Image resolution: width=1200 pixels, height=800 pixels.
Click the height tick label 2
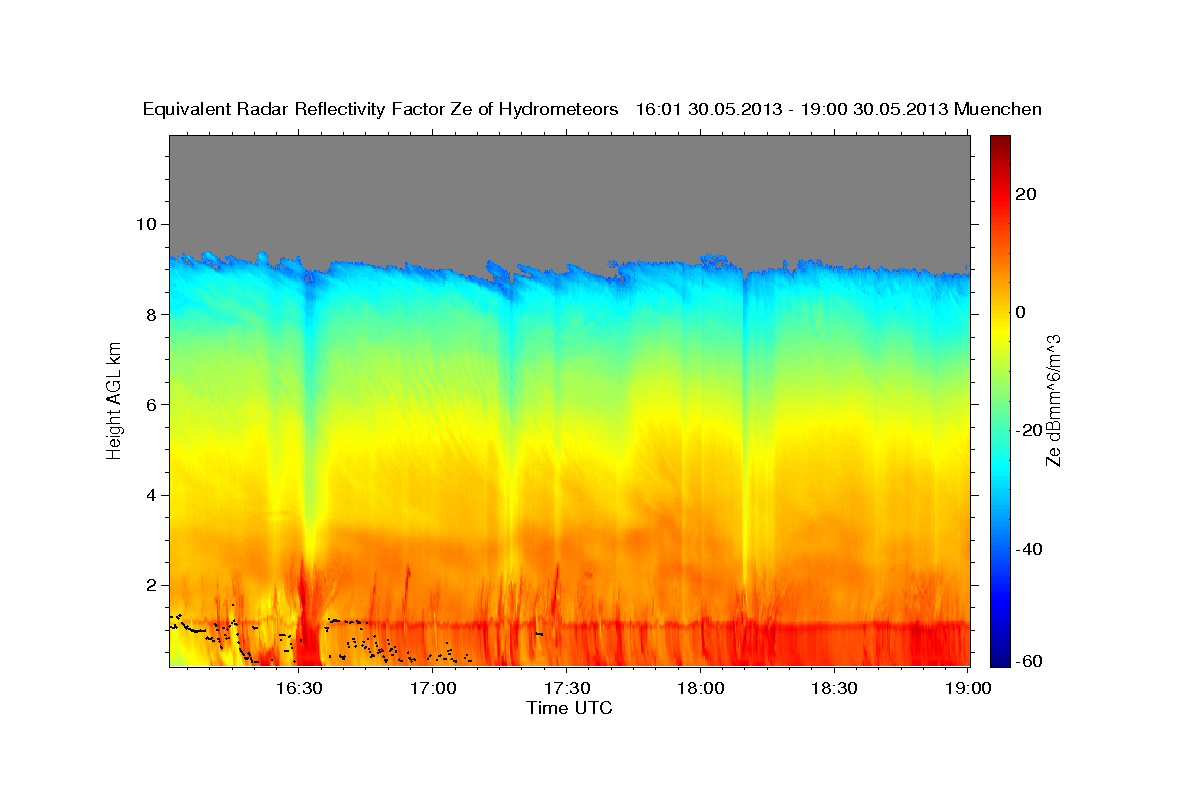[x=152, y=585]
